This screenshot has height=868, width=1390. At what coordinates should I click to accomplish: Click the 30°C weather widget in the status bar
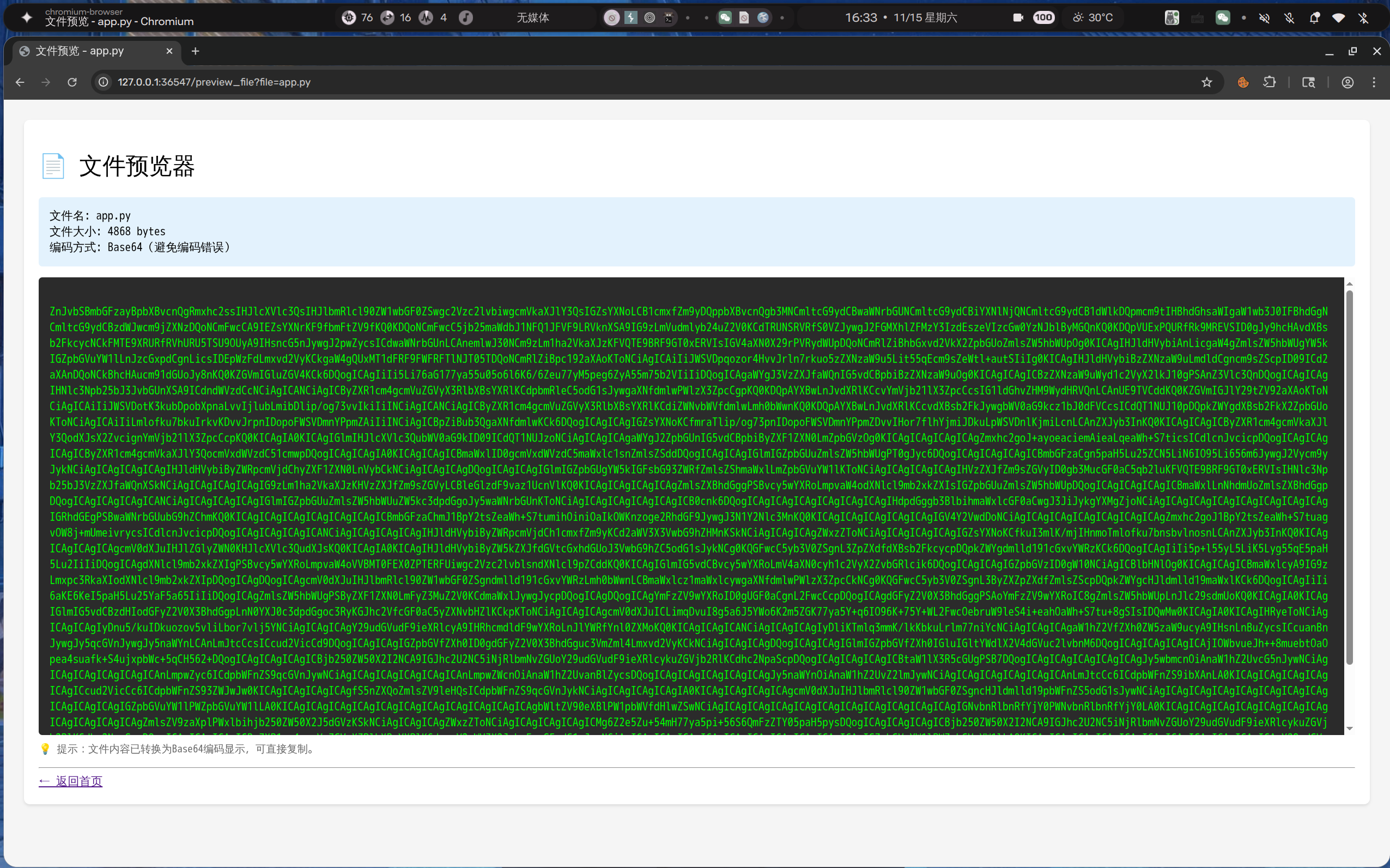click(x=1093, y=17)
